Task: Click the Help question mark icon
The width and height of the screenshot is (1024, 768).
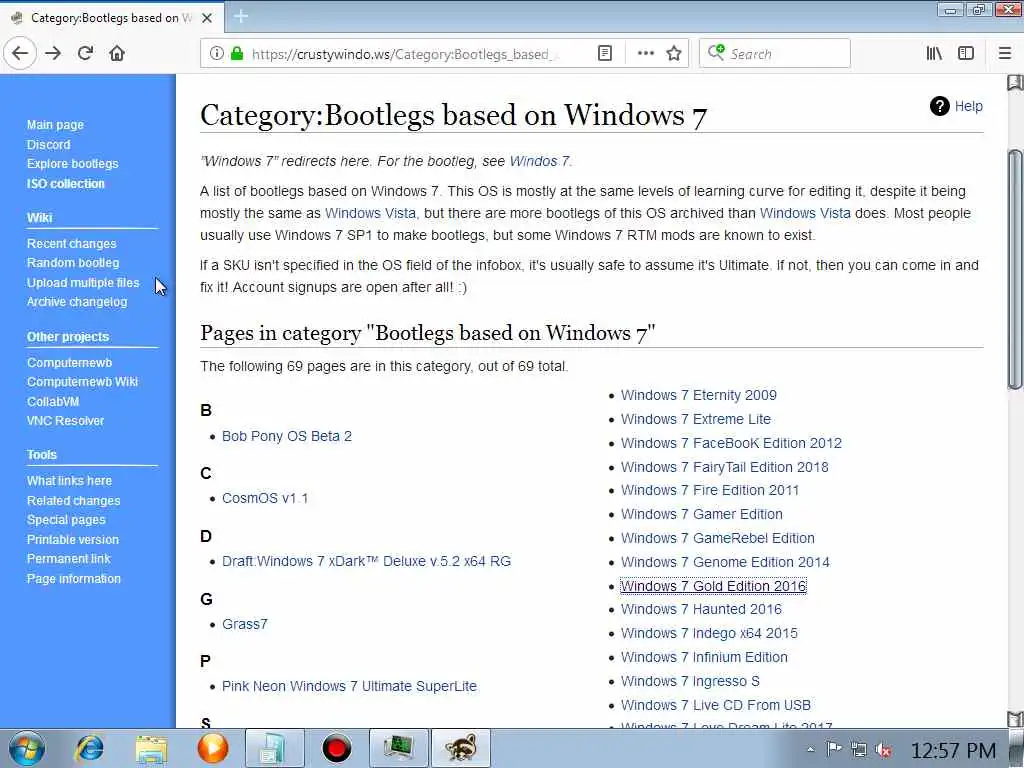Action: tap(939, 106)
